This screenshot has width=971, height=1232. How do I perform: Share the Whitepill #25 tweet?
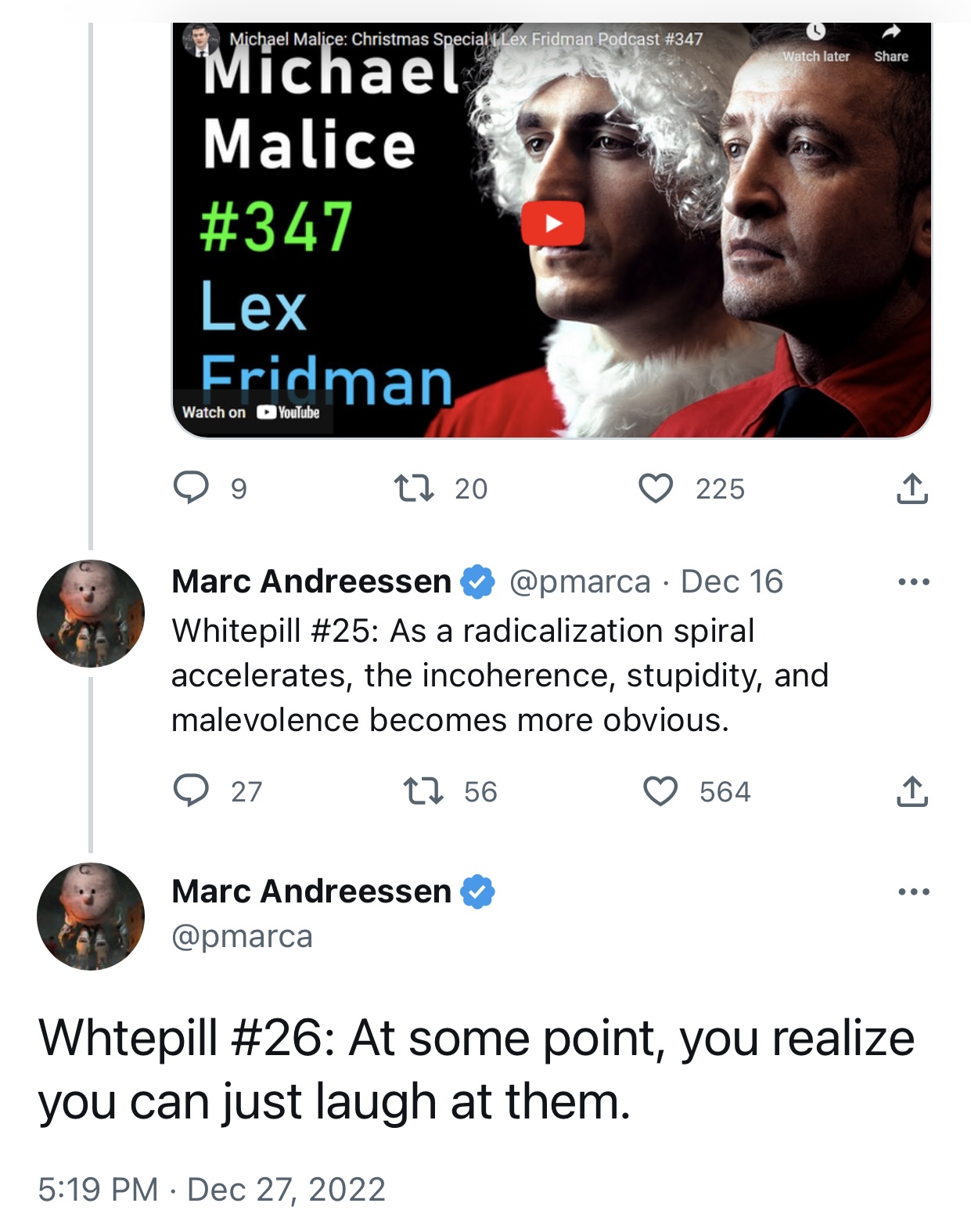point(912,791)
